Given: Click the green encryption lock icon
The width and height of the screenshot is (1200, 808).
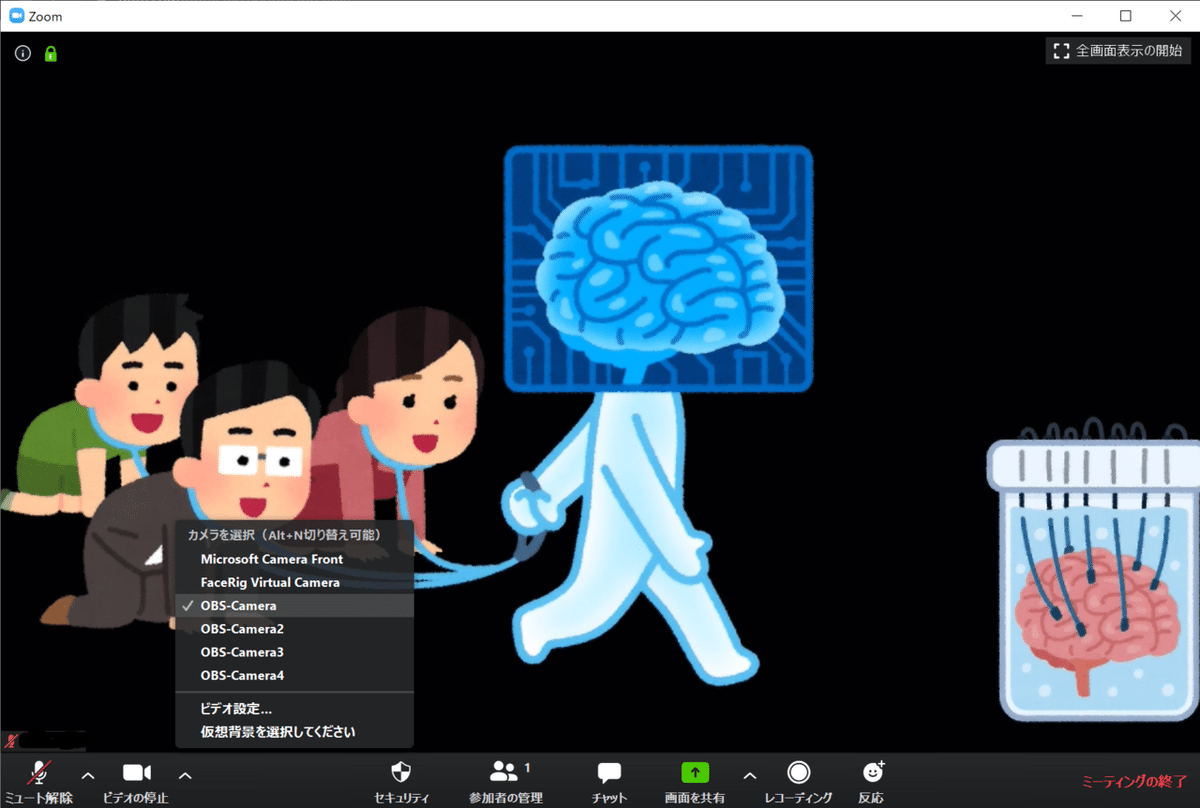Looking at the screenshot, I should coord(51,54).
